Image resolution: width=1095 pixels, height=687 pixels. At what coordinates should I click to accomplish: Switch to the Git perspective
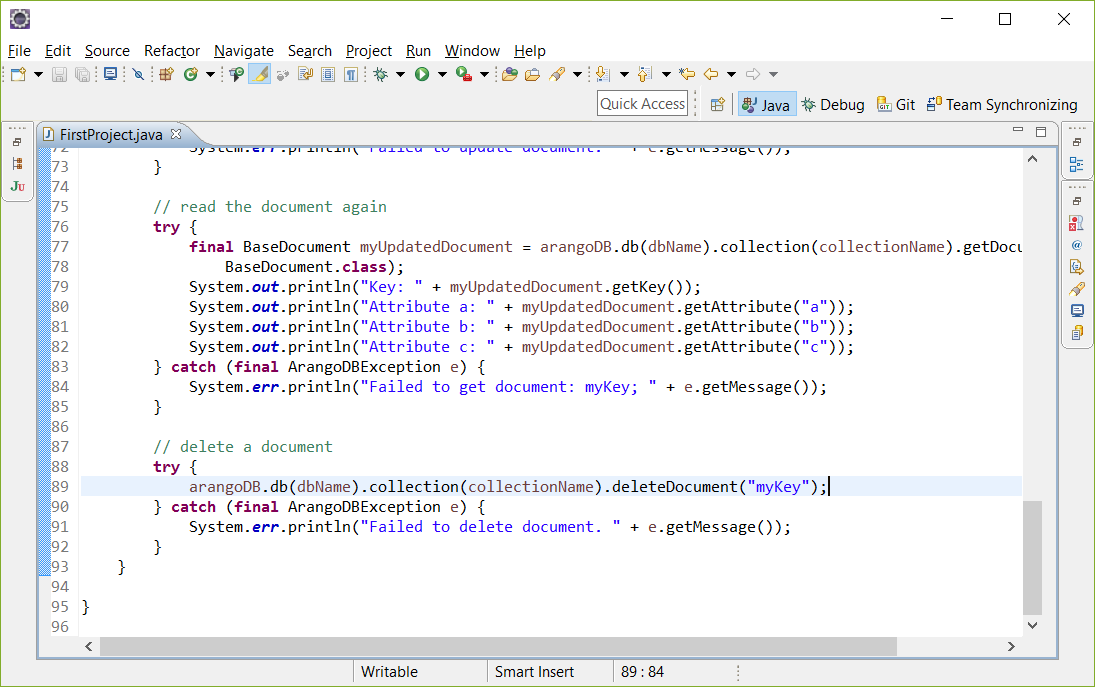(x=896, y=105)
